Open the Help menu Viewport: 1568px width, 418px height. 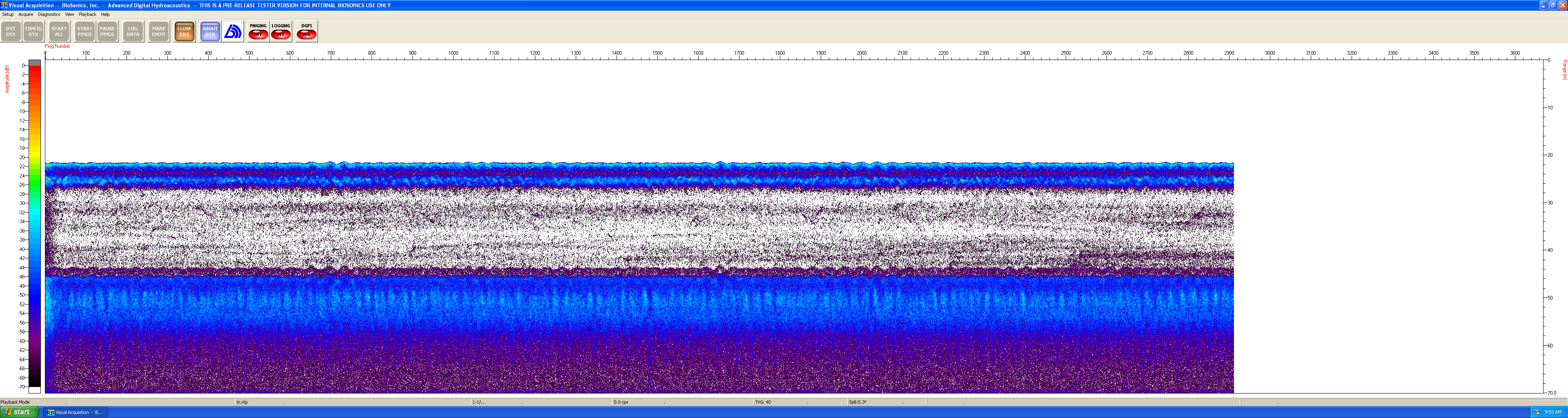[x=105, y=15]
